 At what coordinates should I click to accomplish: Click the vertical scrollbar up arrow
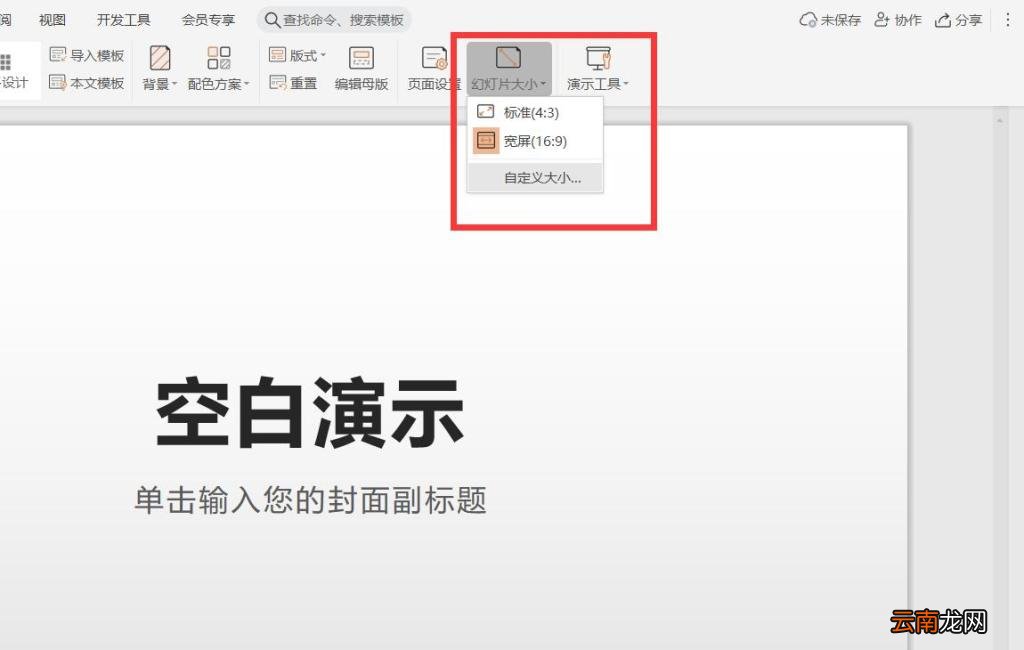(999, 120)
